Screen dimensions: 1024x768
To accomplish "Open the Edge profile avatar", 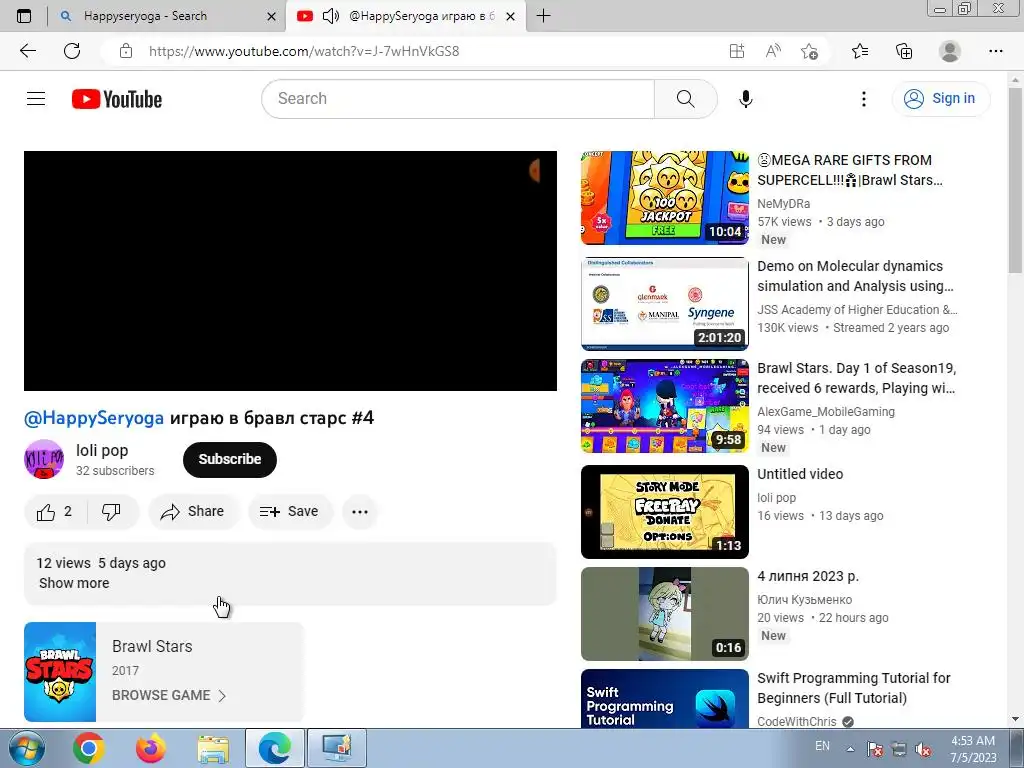I will (x=950, y=51).
